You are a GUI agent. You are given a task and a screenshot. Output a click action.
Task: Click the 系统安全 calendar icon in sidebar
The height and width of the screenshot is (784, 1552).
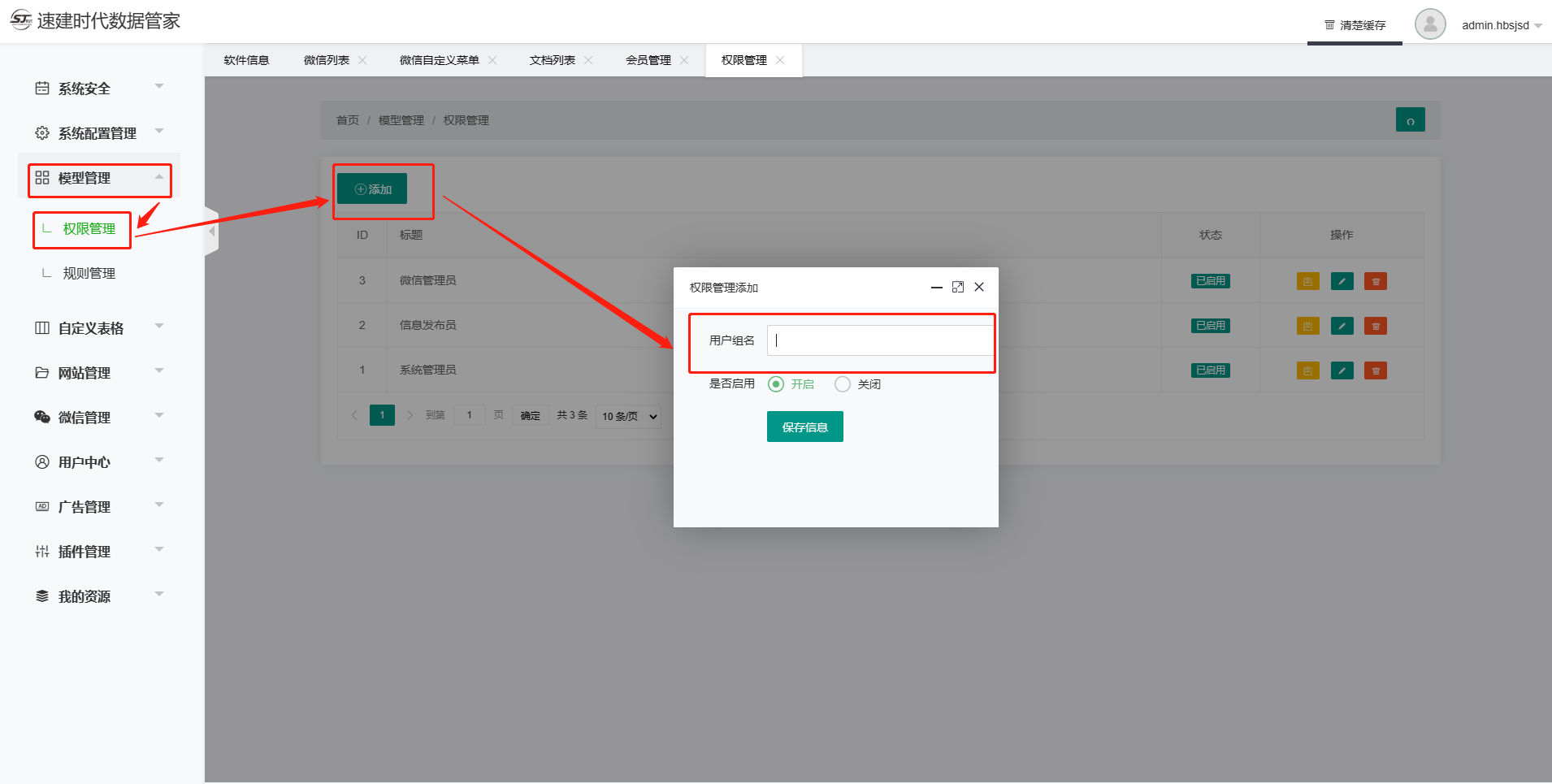click(x=42, y=88)
